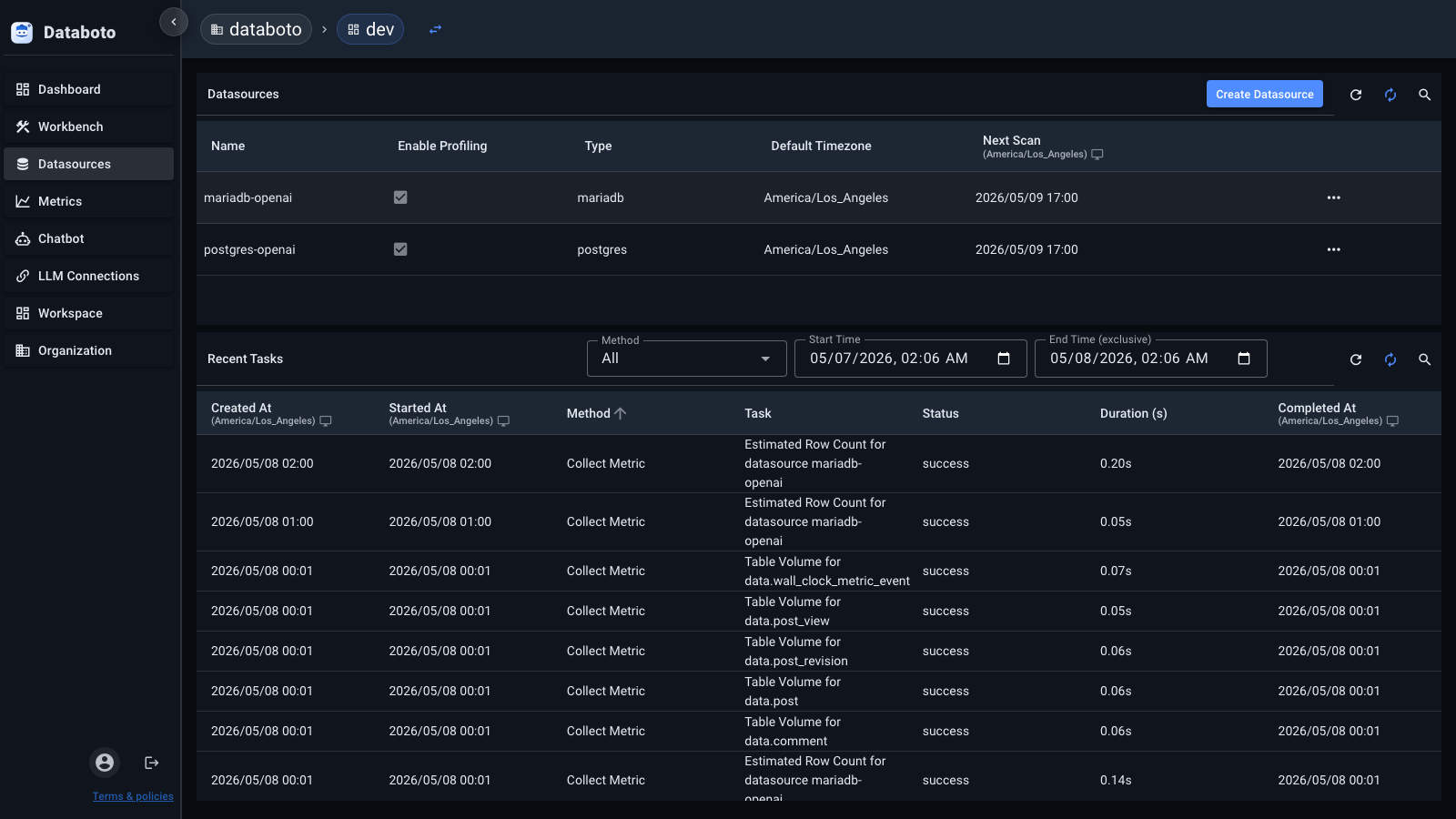This screenshot has height=819, width=1456.
Task: Click Started At timezone display icon
Action: pos(503,421)
